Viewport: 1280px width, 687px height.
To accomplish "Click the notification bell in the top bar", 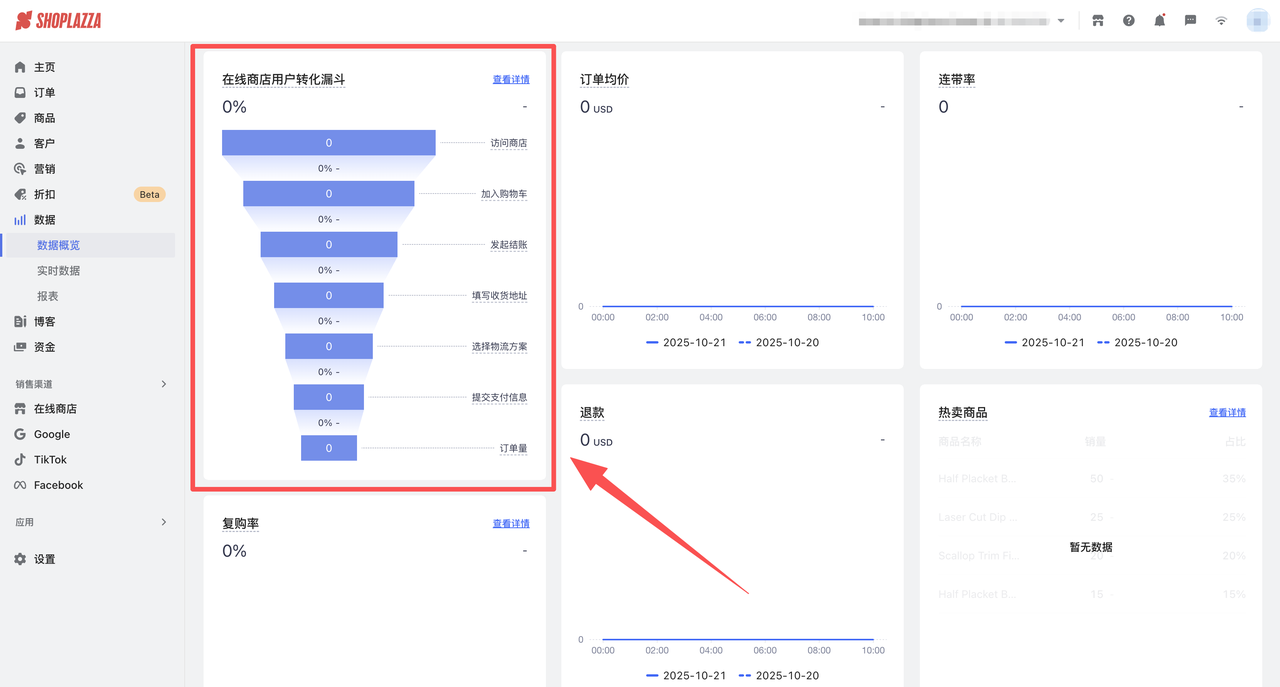I will click(1159, 19).
